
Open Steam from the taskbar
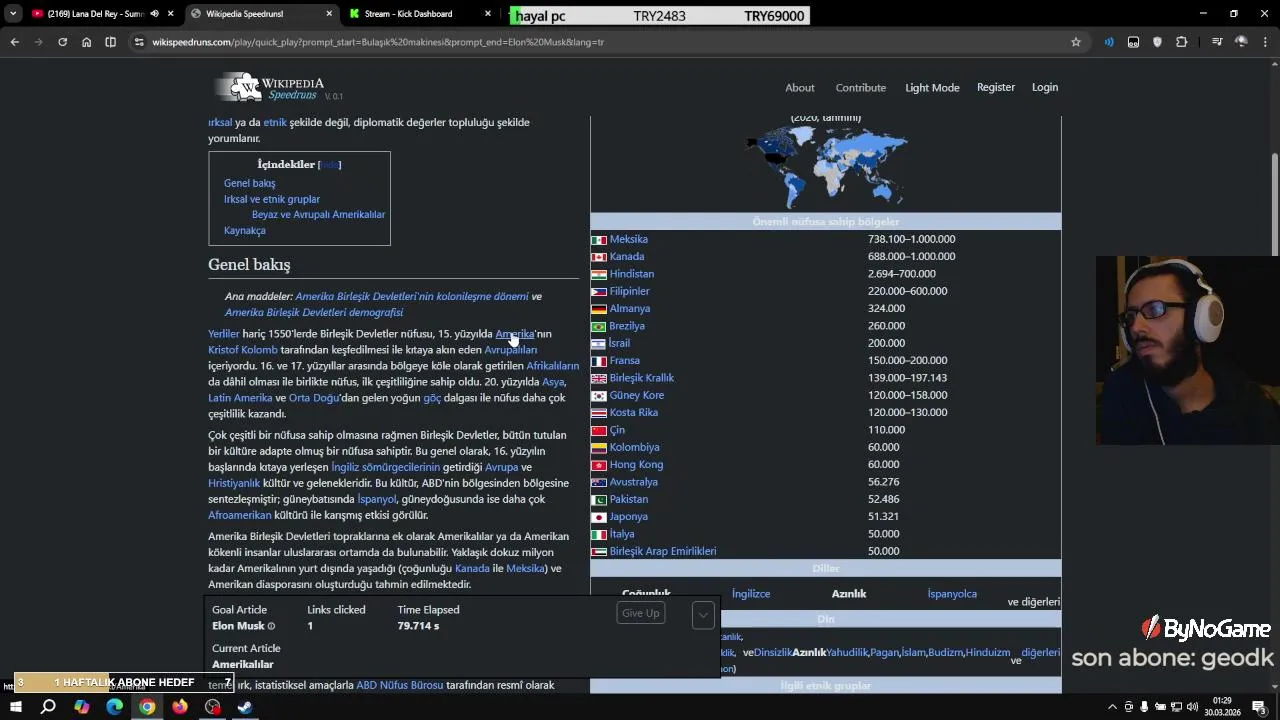[245, 707]
